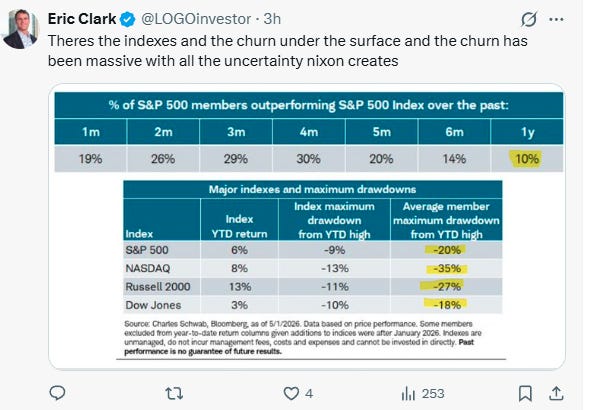Bookmark this tweet
Viewport: 590px width, 410px height.
(525, 393)
